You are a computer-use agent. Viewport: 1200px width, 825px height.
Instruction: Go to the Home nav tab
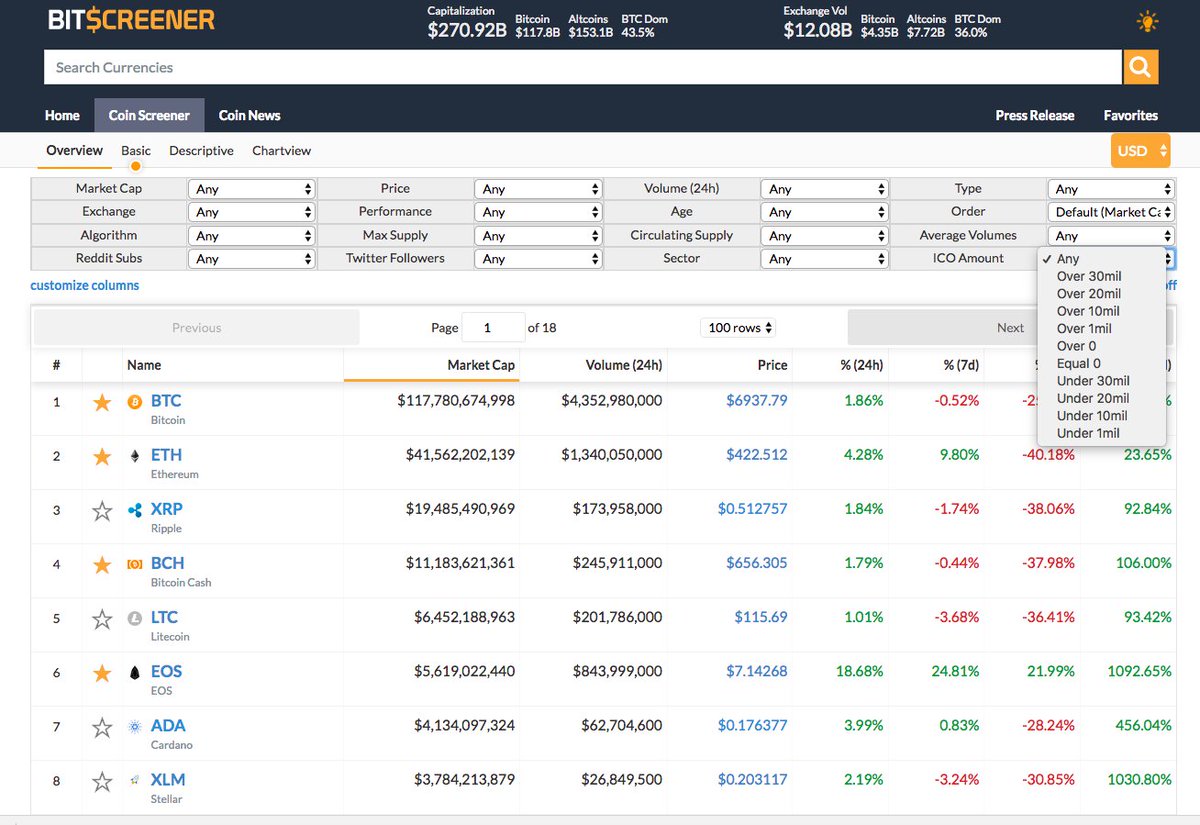point(62,115)
